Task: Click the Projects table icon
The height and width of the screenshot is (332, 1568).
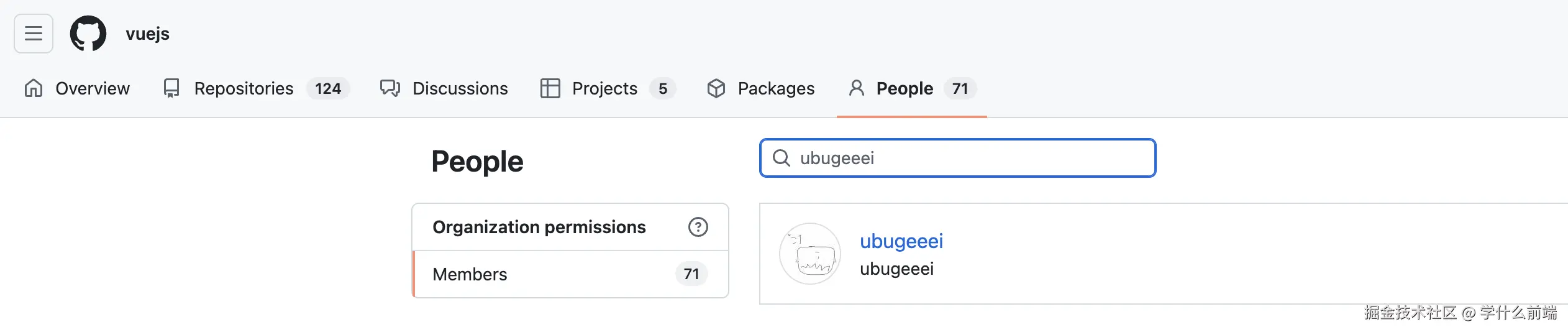Action: tap(550, 88)
